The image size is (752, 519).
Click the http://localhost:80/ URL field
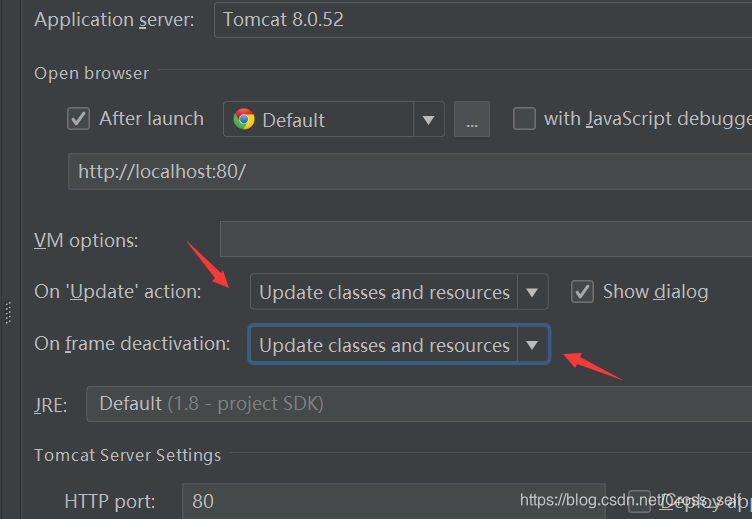click(410, 172)
